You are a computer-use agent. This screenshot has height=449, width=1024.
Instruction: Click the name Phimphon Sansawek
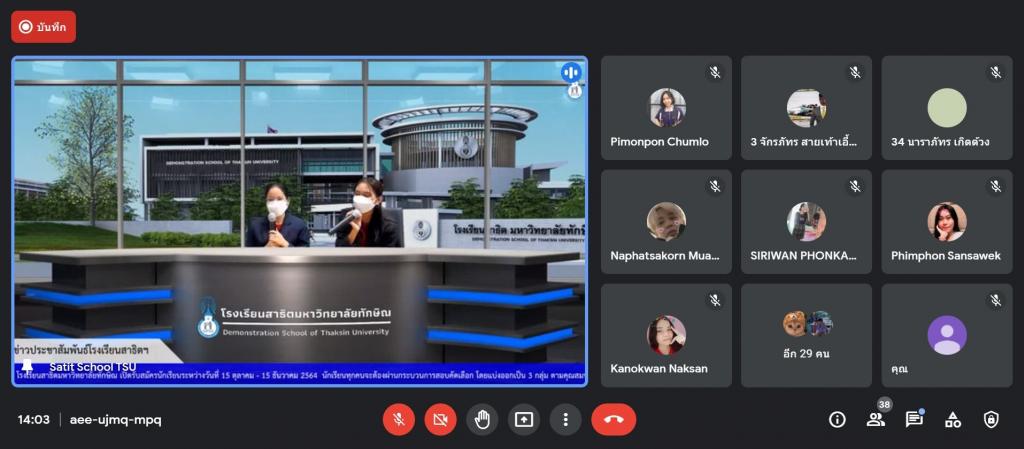click(x=946, y=256)
